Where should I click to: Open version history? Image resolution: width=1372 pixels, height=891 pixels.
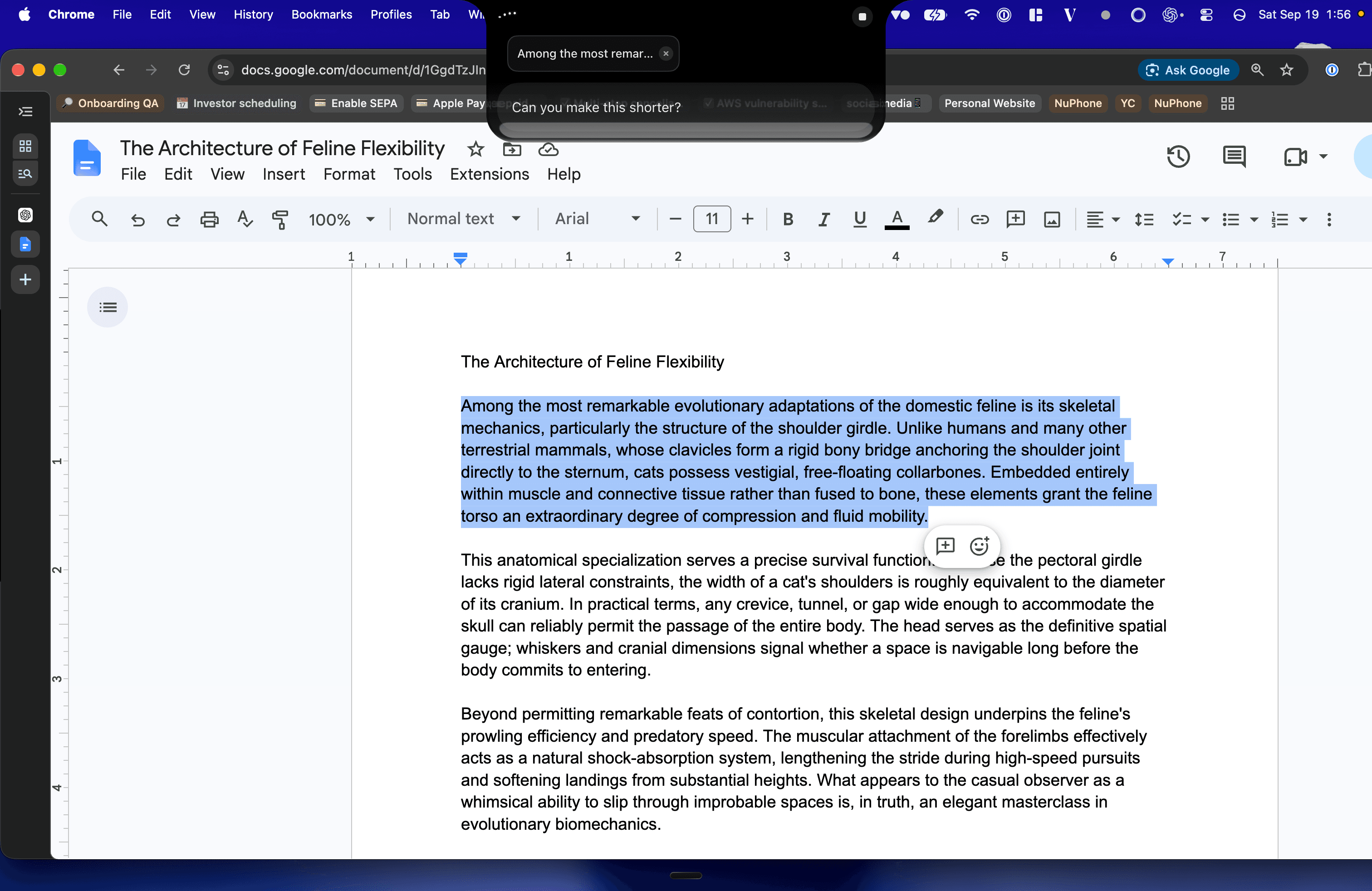click(1178, 157)
